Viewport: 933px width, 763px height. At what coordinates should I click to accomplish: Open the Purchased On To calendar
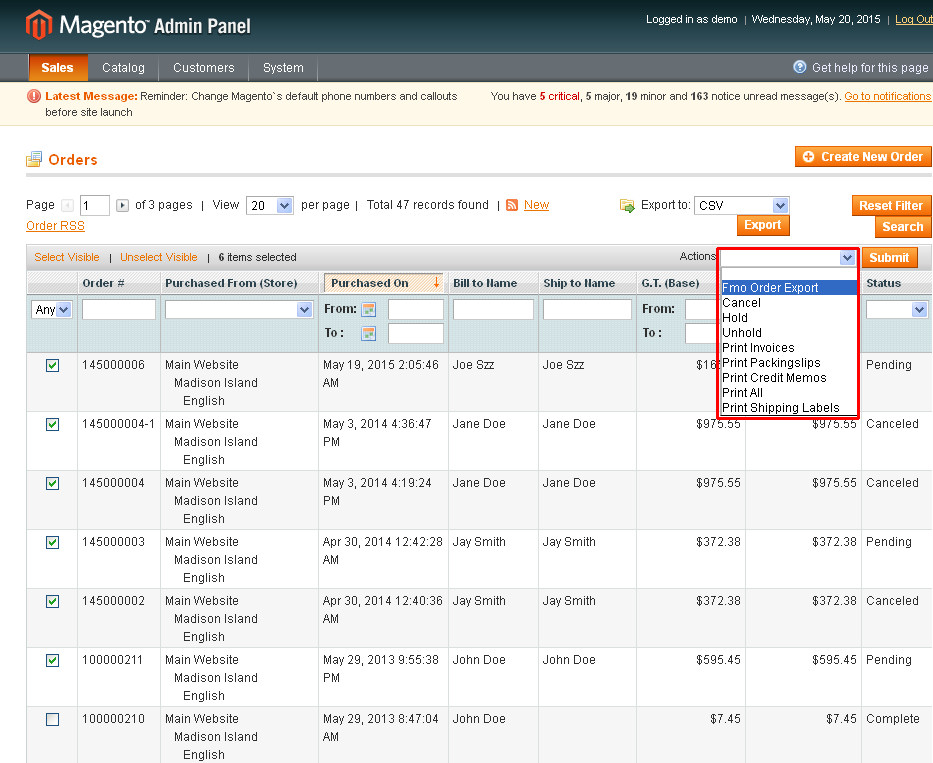(369, 333)
